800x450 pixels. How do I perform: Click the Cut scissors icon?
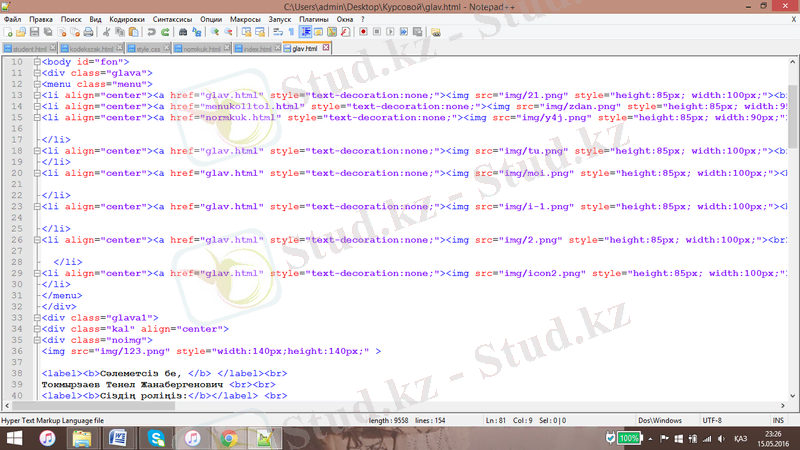pos(106,32)
